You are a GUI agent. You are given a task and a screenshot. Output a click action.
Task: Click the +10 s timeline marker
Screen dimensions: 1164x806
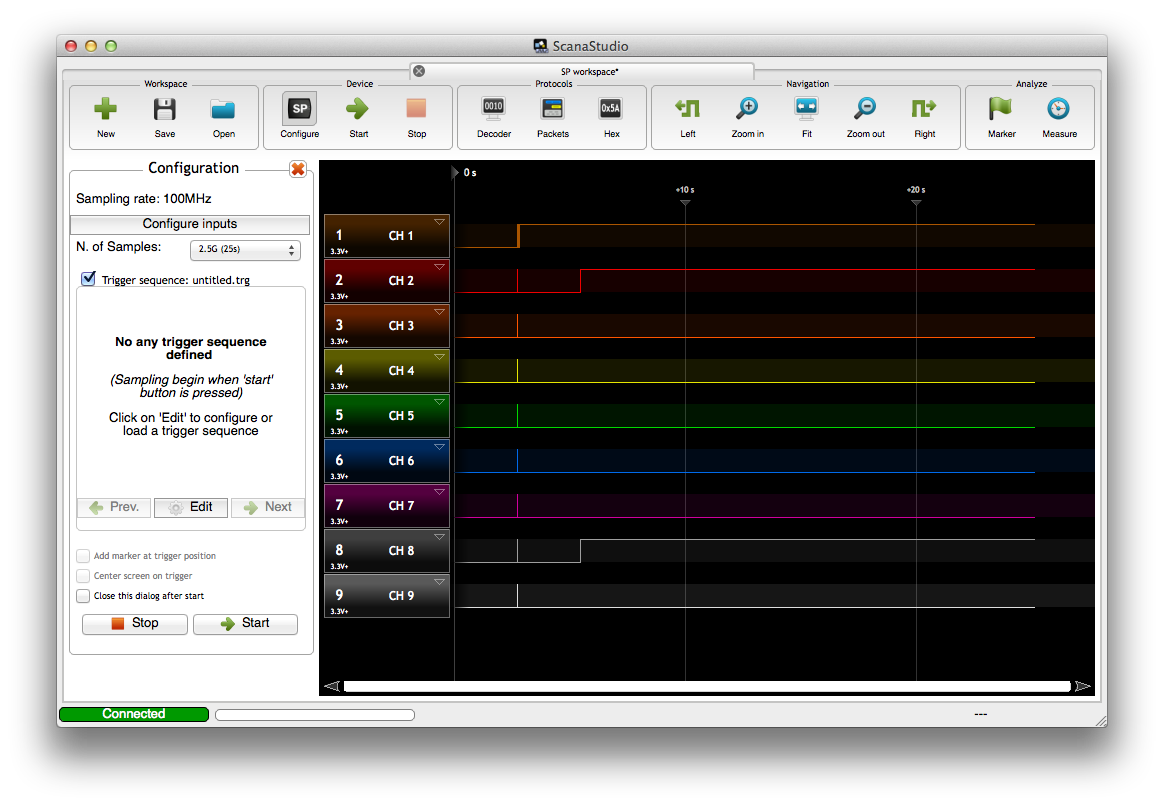click(x=684, y=194)
